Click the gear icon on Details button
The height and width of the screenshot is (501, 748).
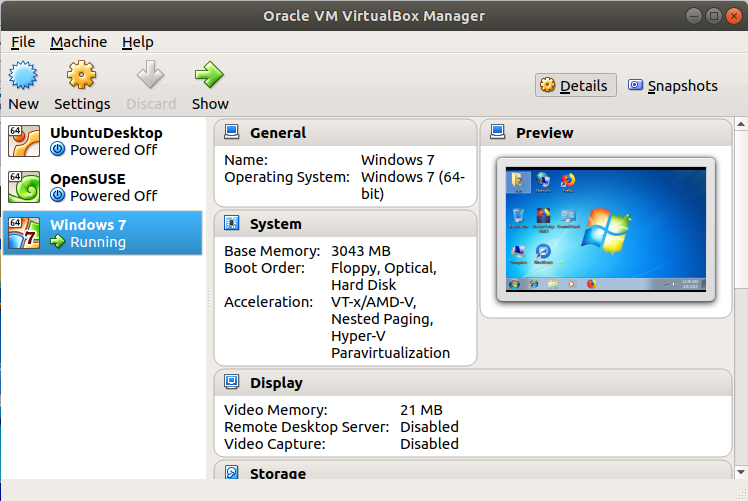point(547,85)
